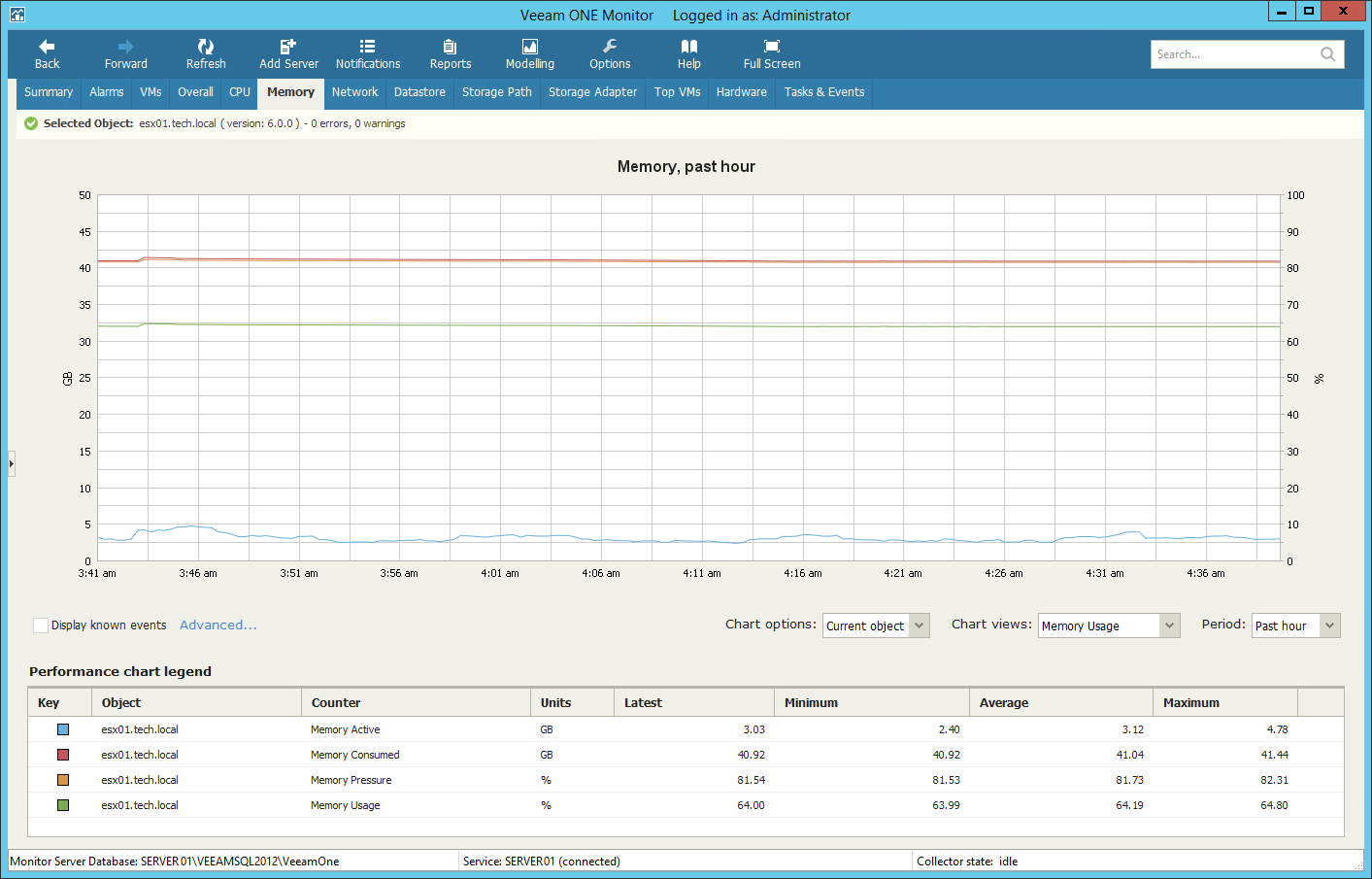Switch to the CPU tab

coord(240,92)
